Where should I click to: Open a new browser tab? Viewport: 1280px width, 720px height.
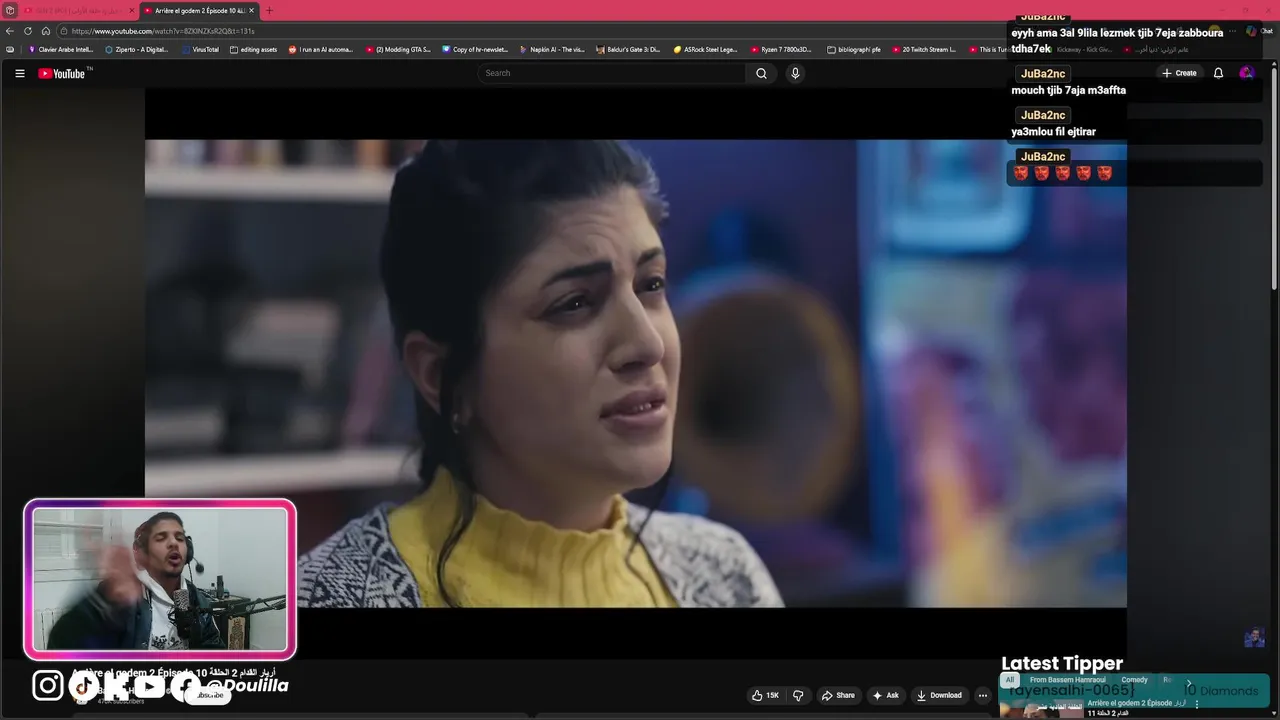click(268, 10)
